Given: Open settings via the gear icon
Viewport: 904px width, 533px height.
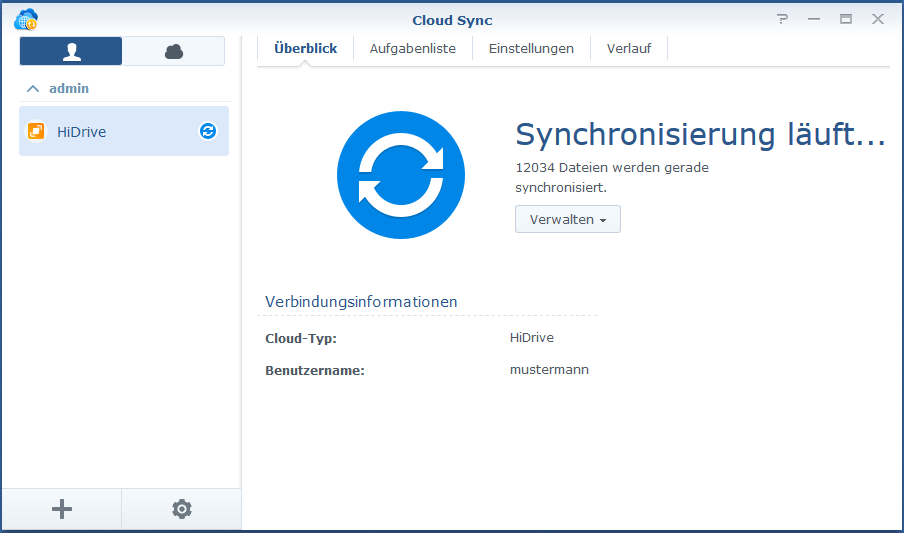Looking at the screenshot, I should tap(182, 509).
